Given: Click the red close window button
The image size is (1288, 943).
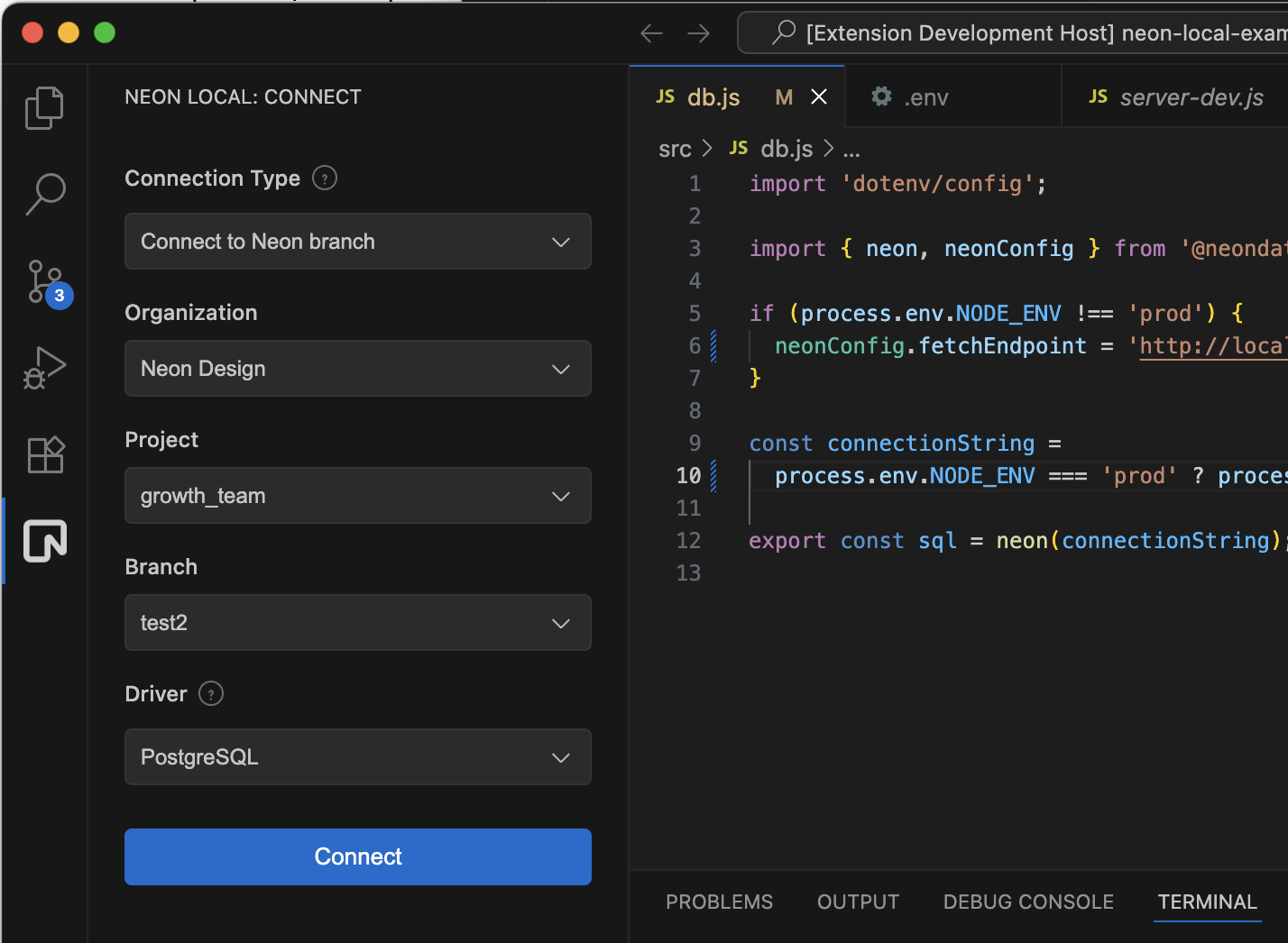Looking at the screenshot, I should [x=32, y=33].
